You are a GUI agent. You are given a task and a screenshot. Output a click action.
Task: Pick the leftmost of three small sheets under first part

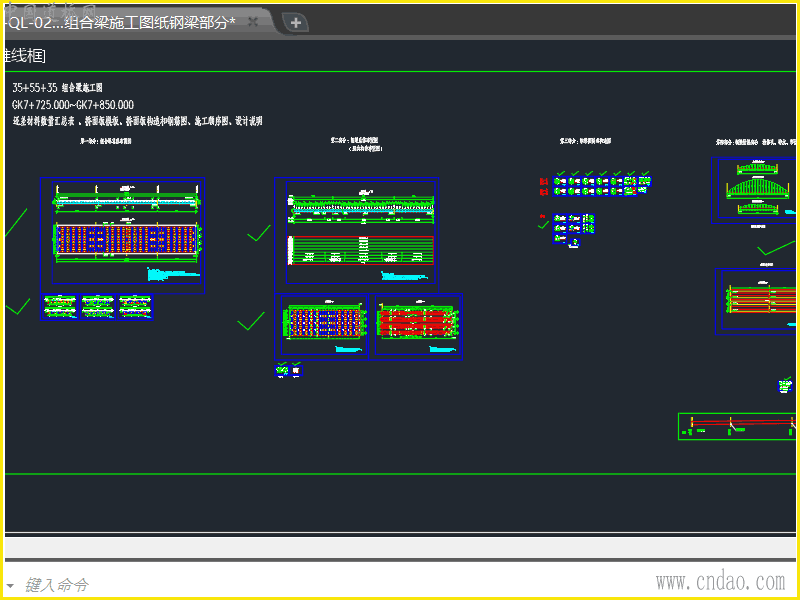point(60,307)
